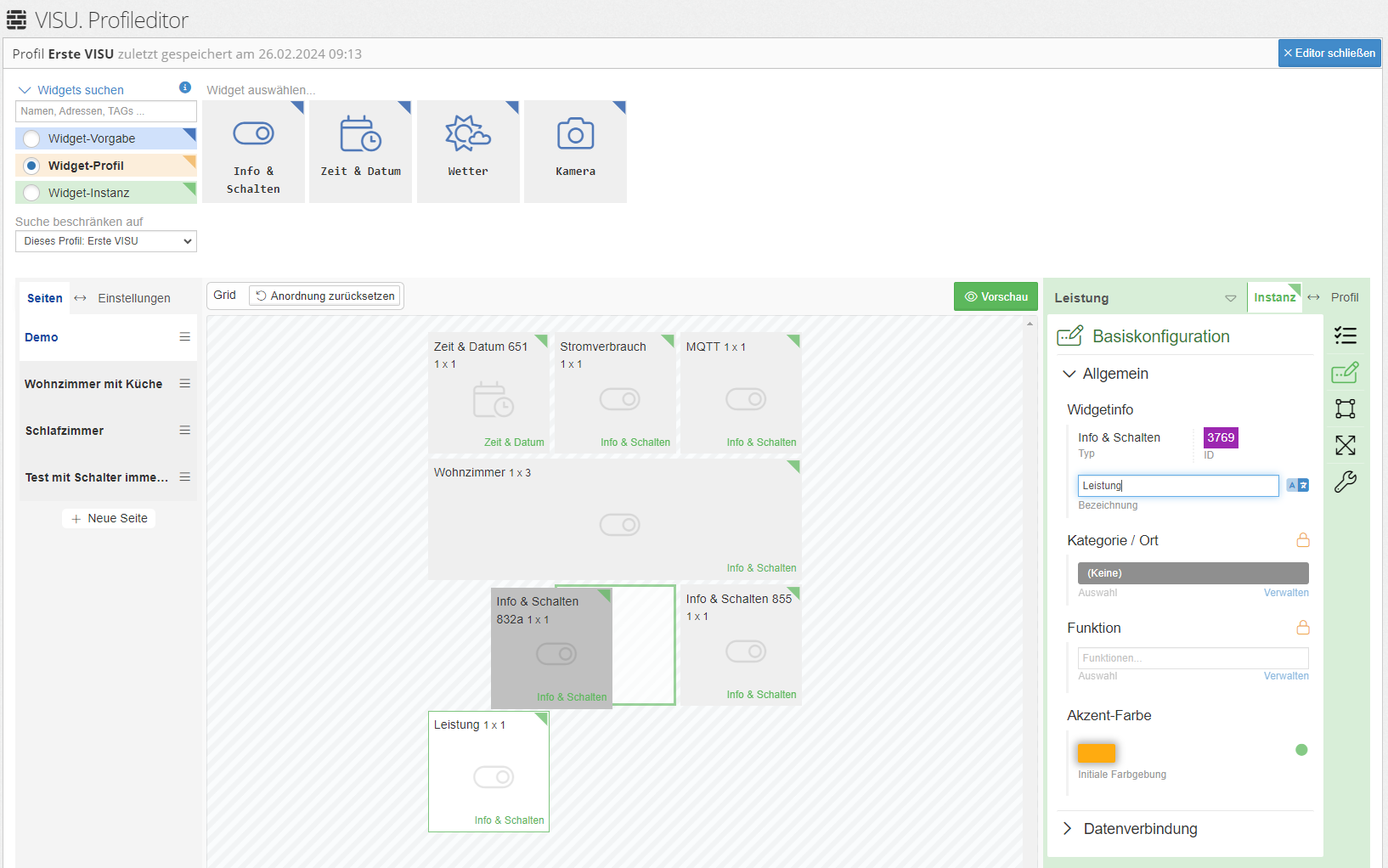Image resolution: width=1388 pixels, height=868 pixels.
Task: Open the Basiskonfiguration edit icon in toolbar
Action: 1346,373
